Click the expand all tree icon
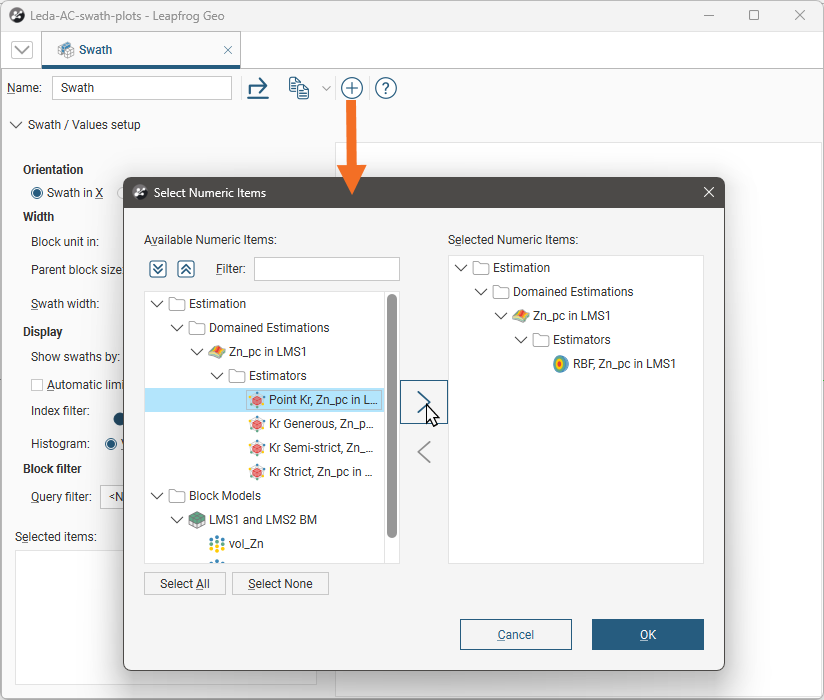Image resolution: width=824 pixels, height=700 pixels. click(158, 269)
